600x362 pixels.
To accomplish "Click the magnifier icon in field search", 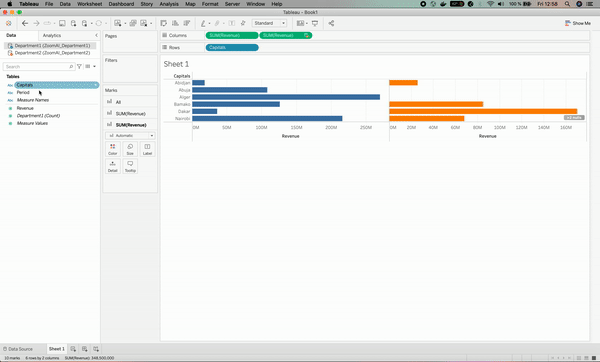I will pos(71,67).
